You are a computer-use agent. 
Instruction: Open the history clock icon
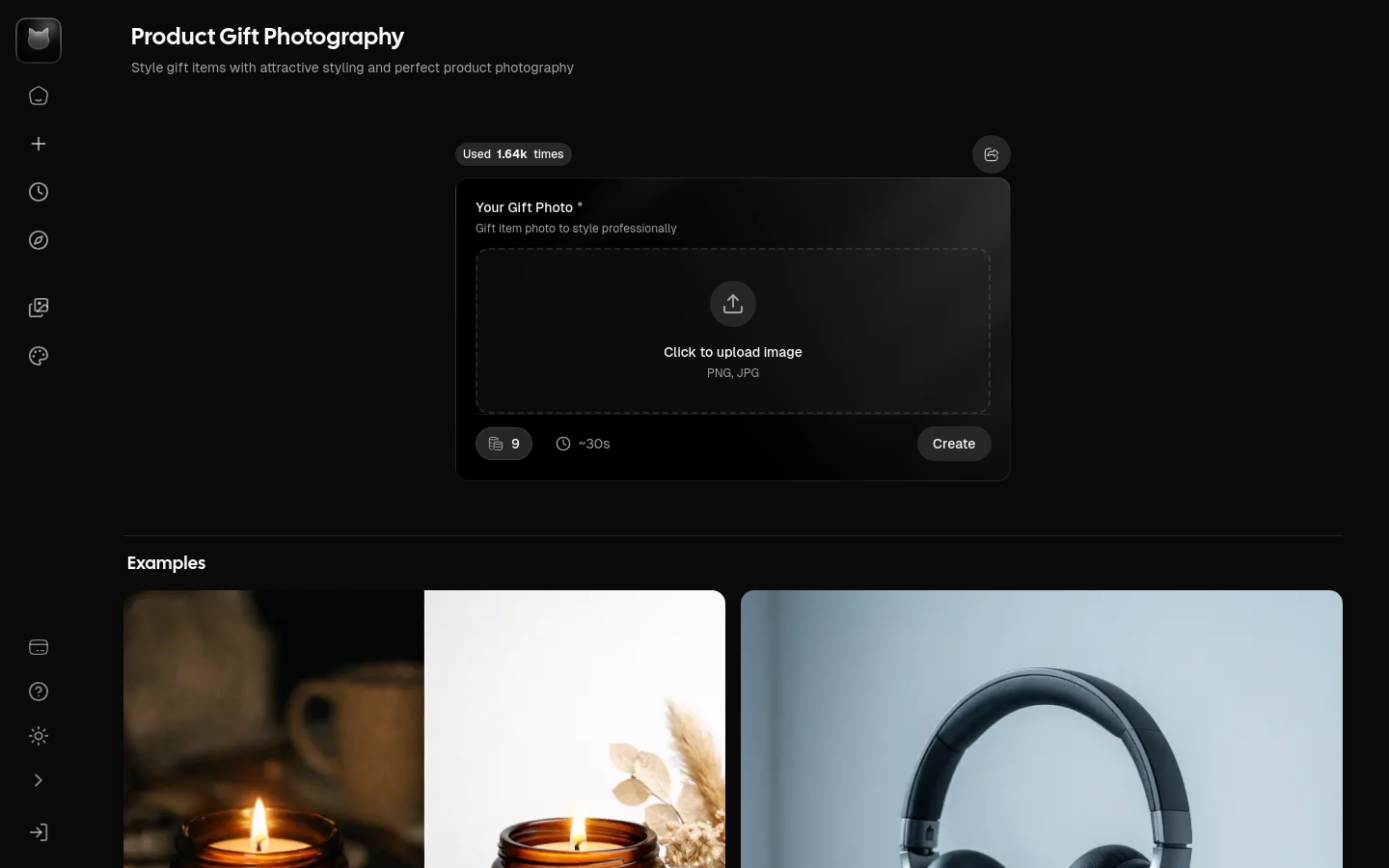(39, 192)
